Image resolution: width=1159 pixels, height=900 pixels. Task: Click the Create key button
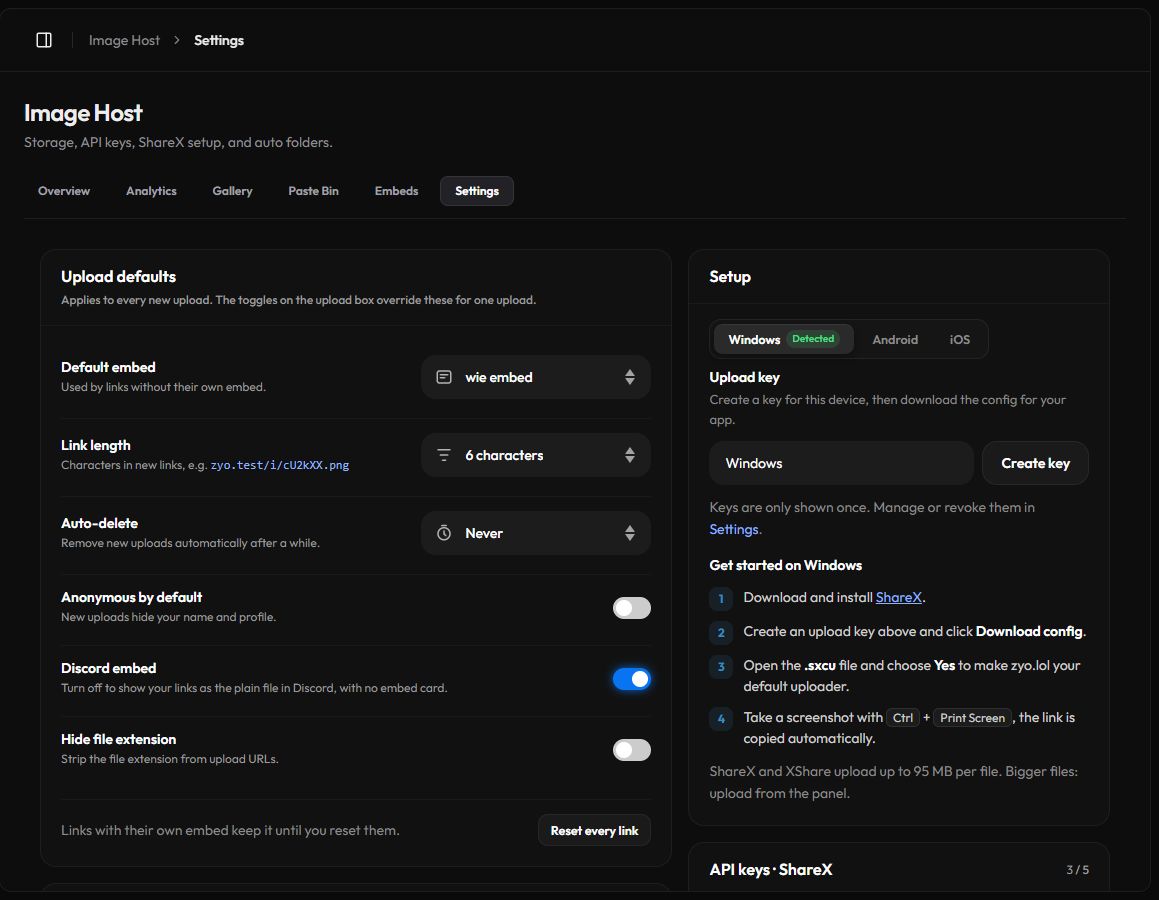pyautogui.click(x=1035, y=463)
